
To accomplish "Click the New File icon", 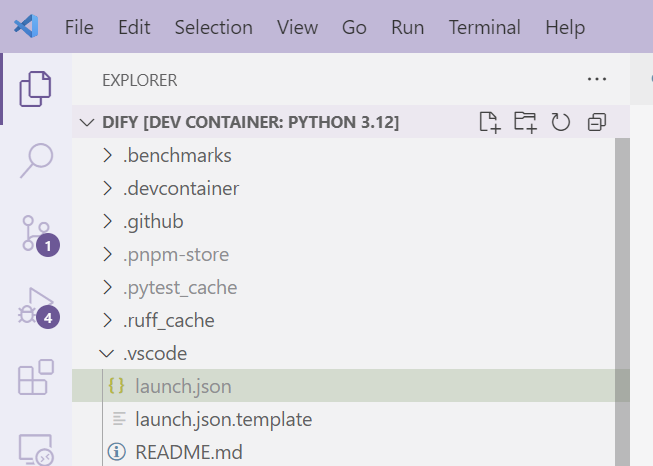I will (489, 122).
